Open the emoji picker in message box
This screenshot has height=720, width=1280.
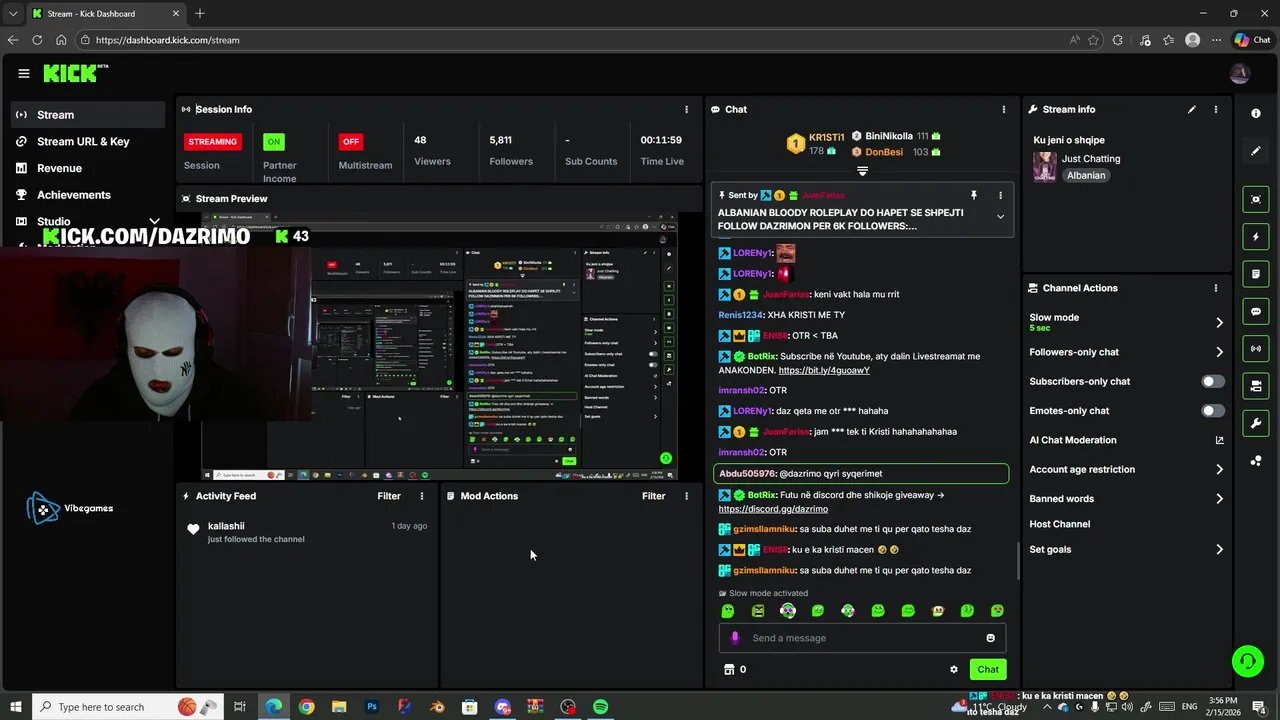pos(991,638)
